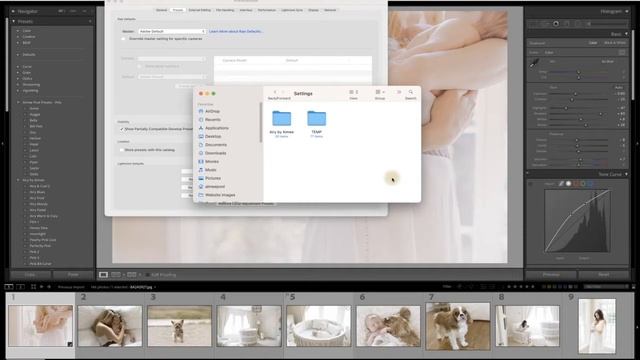Select the Color treatment option
Image resolution: width=640 pixels, height=360 pixels.
[x=593, y=43]
